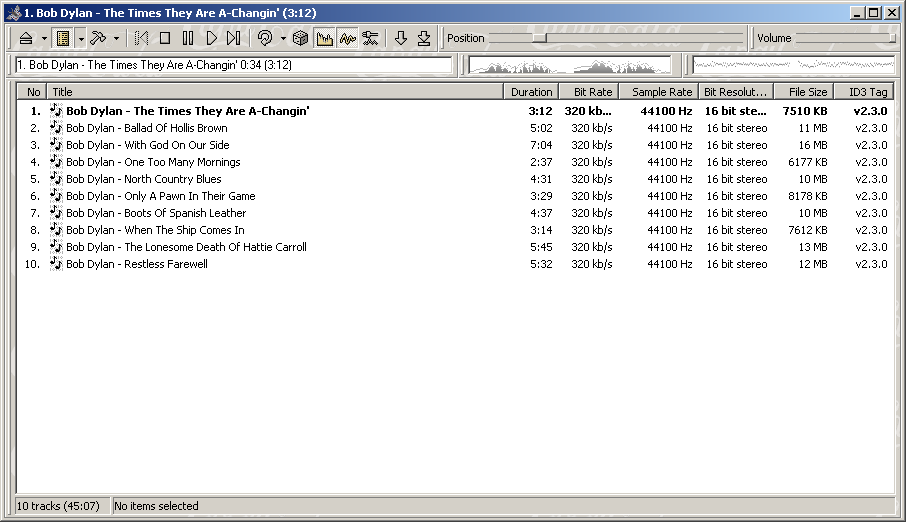Viewport: 906px width, 522px height.
Task: Click the Volume slider thumb
Action: point(892,38)
